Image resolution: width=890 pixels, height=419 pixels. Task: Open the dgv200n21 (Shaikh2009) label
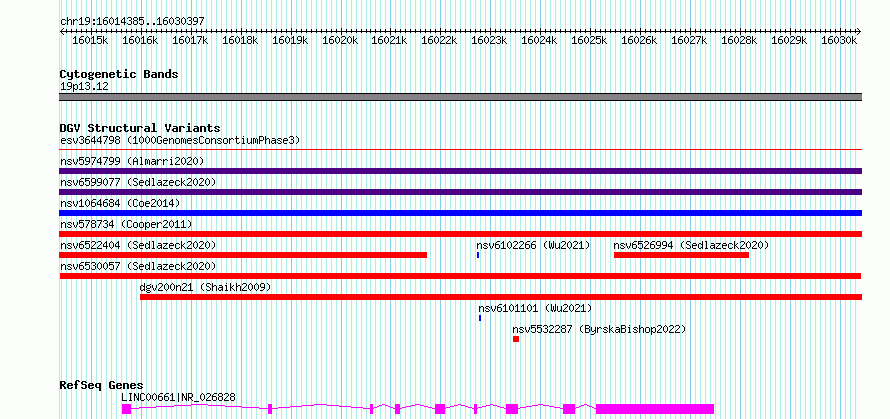click(205, 287)
